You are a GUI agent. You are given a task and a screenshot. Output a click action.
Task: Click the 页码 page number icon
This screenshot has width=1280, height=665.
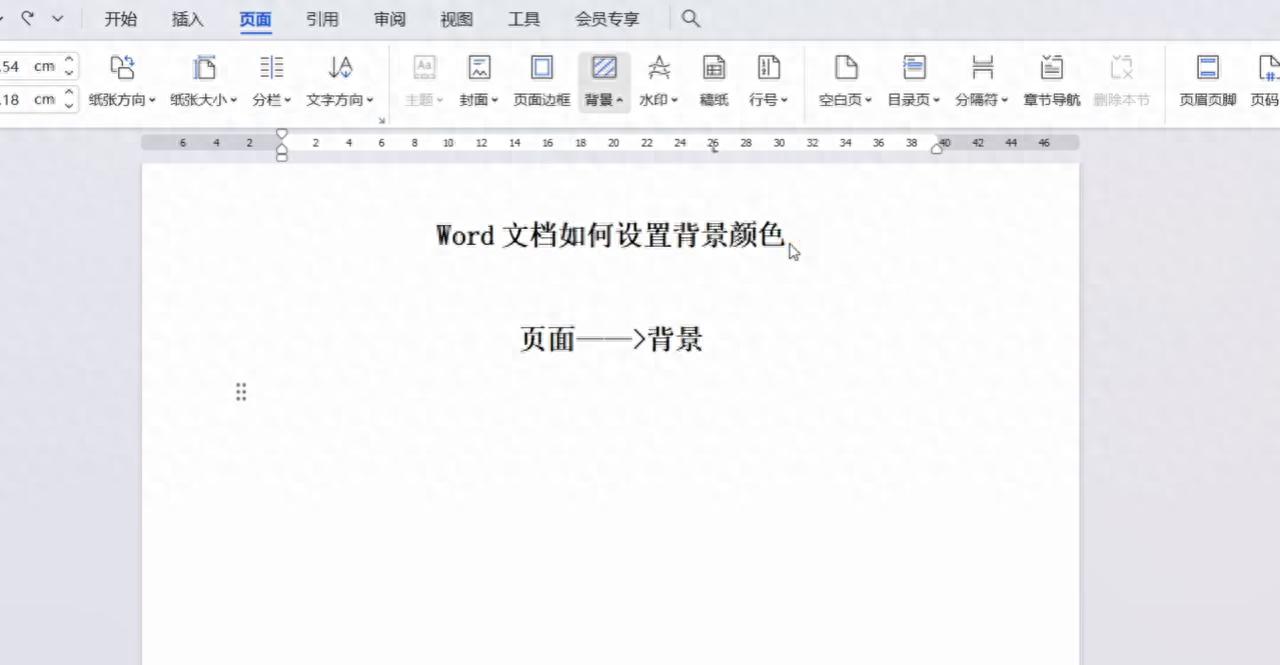(1267, 67)
